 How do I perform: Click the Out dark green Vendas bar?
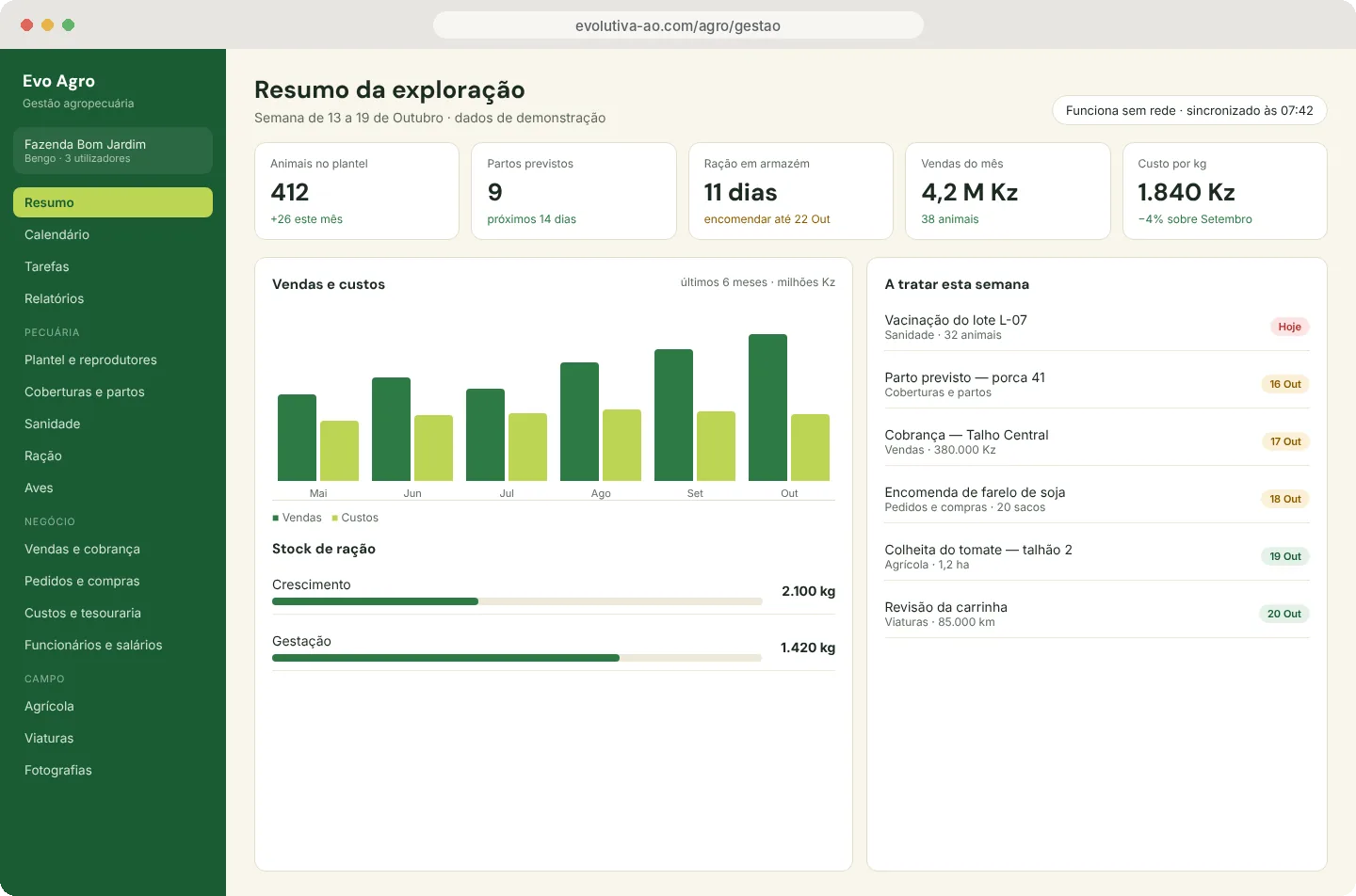click(767, 408)
